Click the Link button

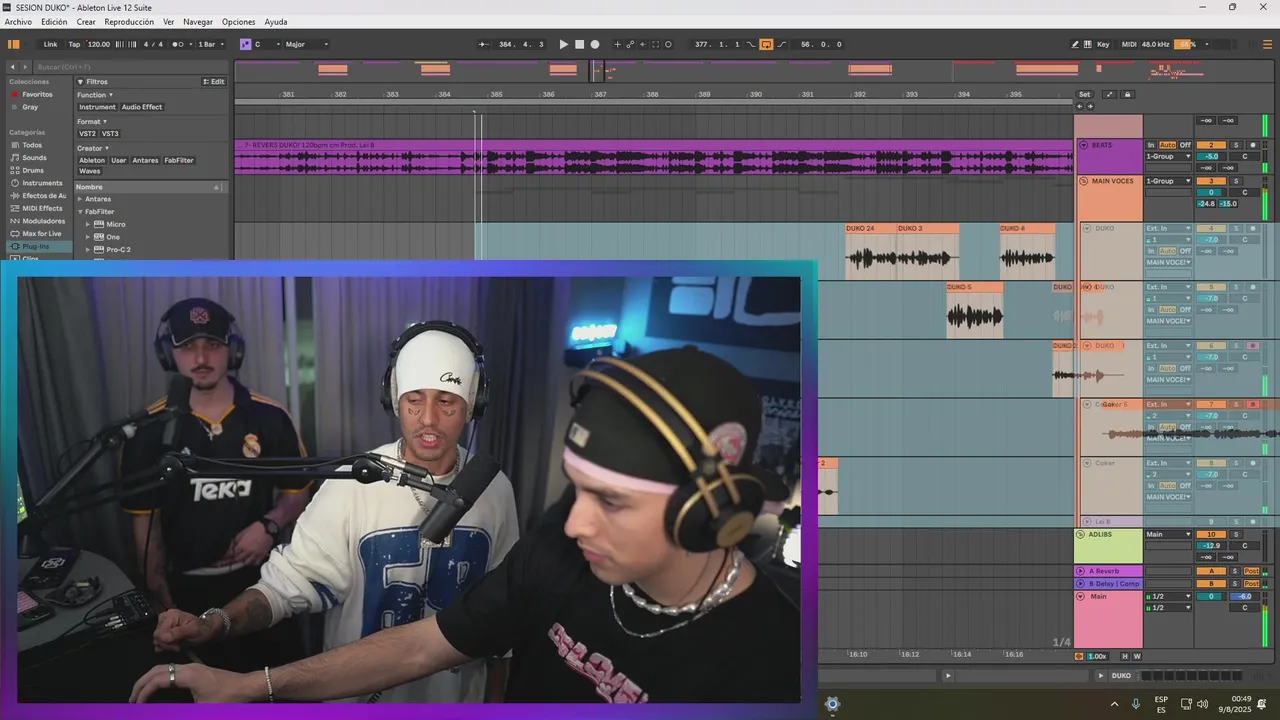[50, 44]
